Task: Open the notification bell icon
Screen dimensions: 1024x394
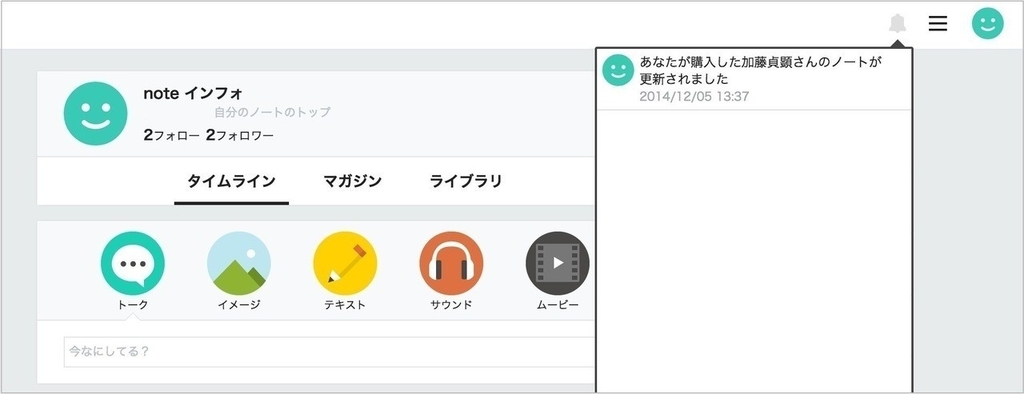Action: [x=898, y=24]
